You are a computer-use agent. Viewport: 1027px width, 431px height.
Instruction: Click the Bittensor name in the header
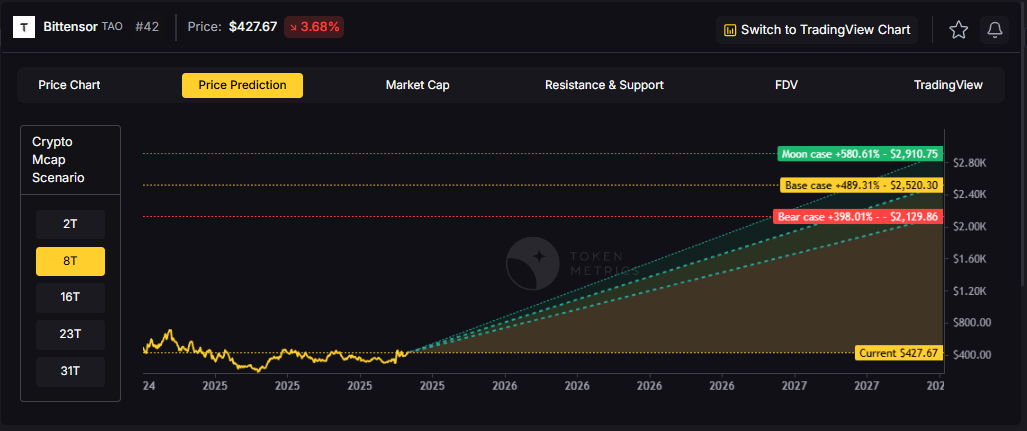pyautogui.click(x=71, y=28)
